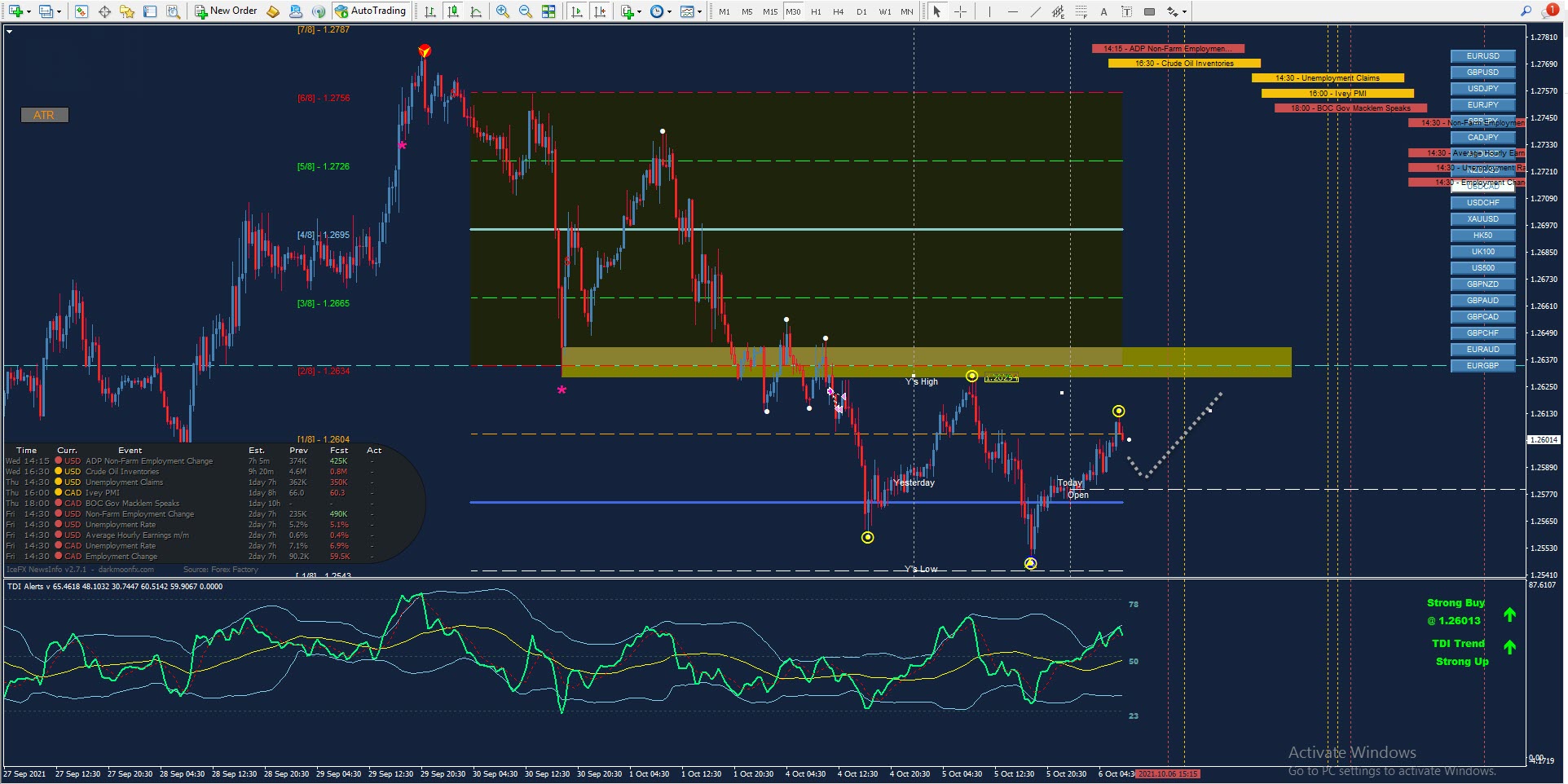Switch chart to US500 symbol

click(1482, 268)
